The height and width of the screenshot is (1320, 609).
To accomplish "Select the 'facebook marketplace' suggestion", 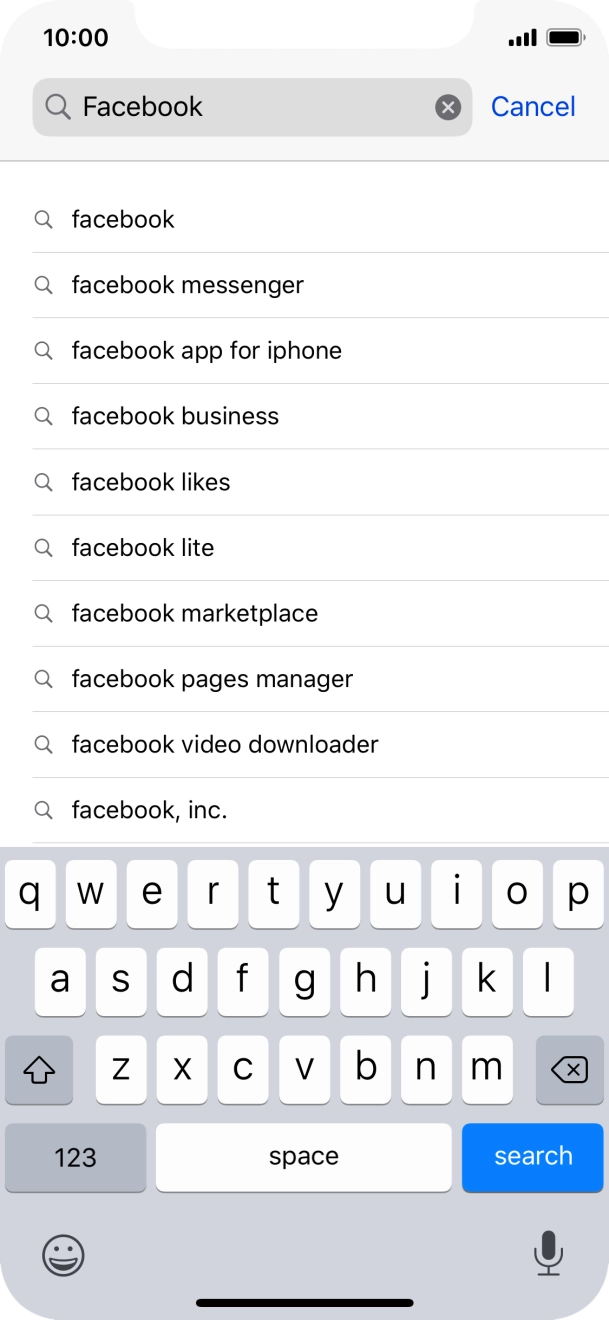I will [194, 613].
